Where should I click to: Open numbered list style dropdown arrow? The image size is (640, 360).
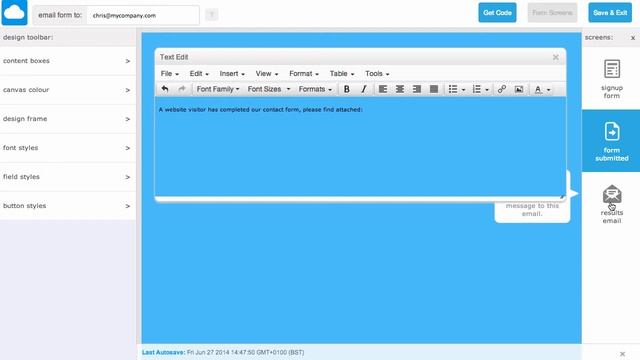pos(487,90)
